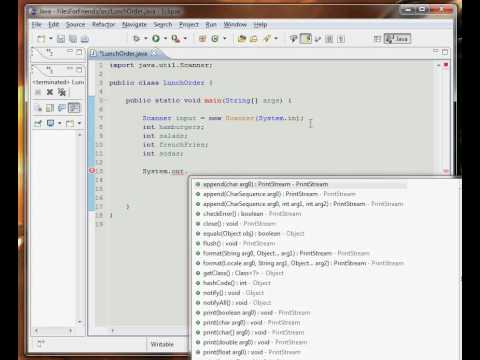Viewport: 480px width, 360px height.
Task: Select flush() : void proposal
Action: tap(239, 244)
